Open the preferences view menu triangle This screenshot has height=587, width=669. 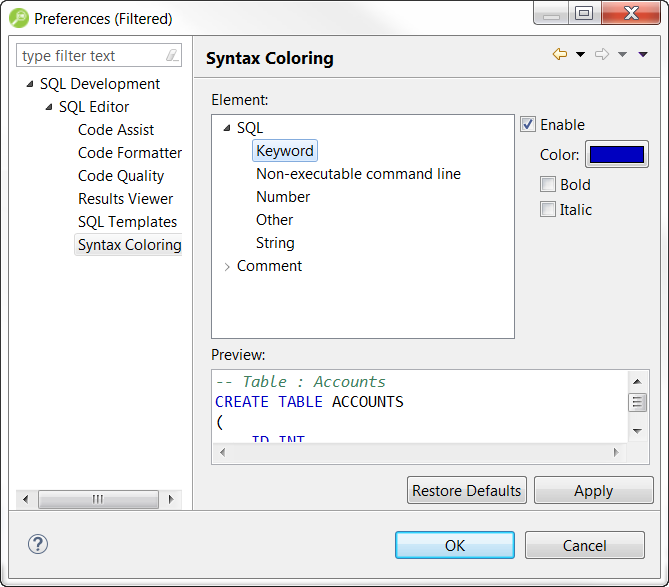[643, 55]
